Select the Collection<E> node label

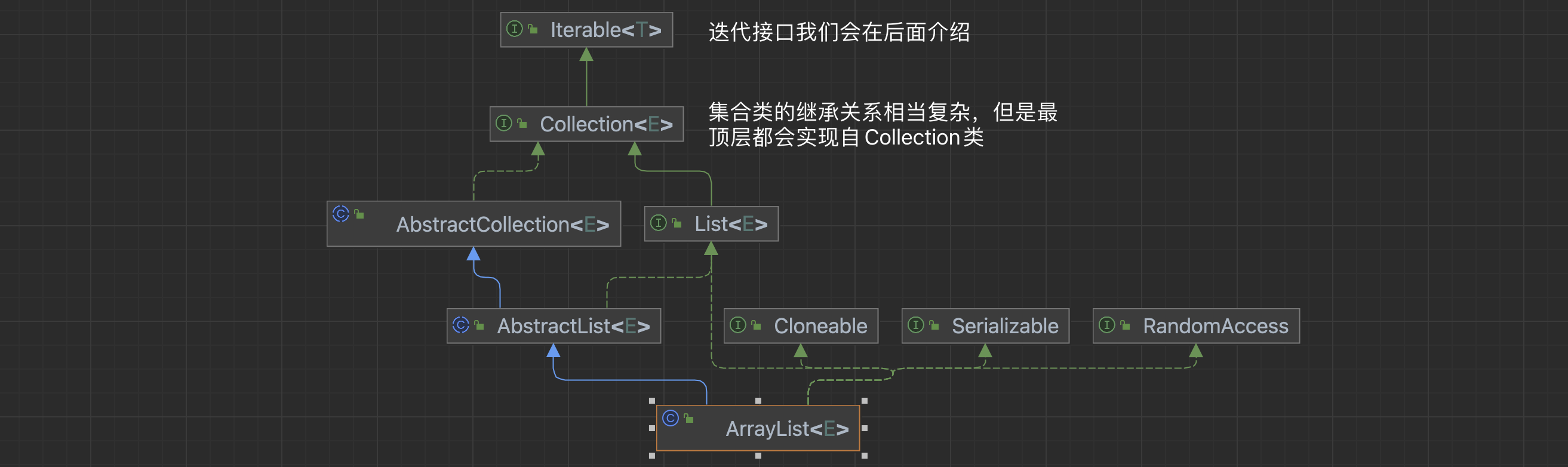click(x=606, y=124)
